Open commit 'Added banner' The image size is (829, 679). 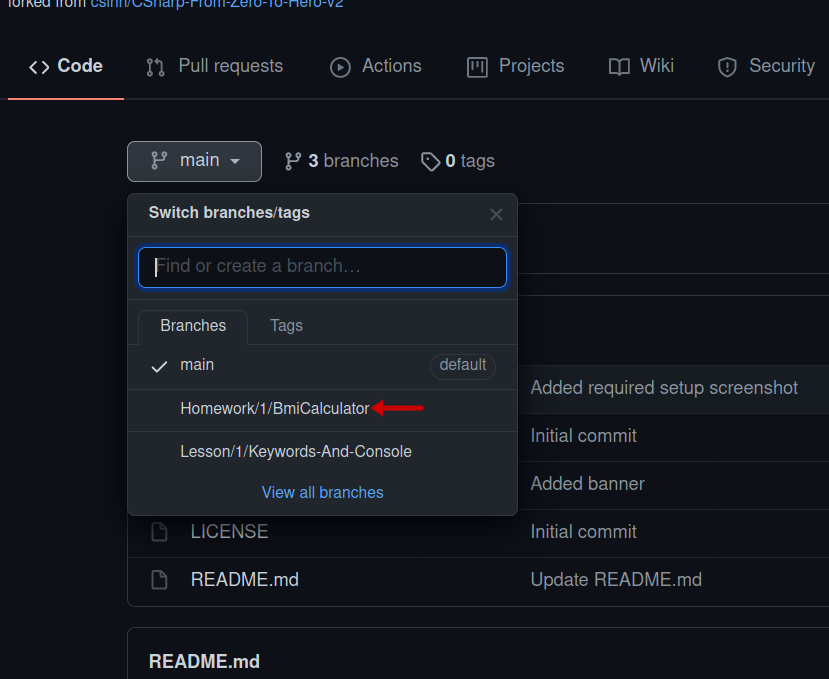(x=587, y=484)
